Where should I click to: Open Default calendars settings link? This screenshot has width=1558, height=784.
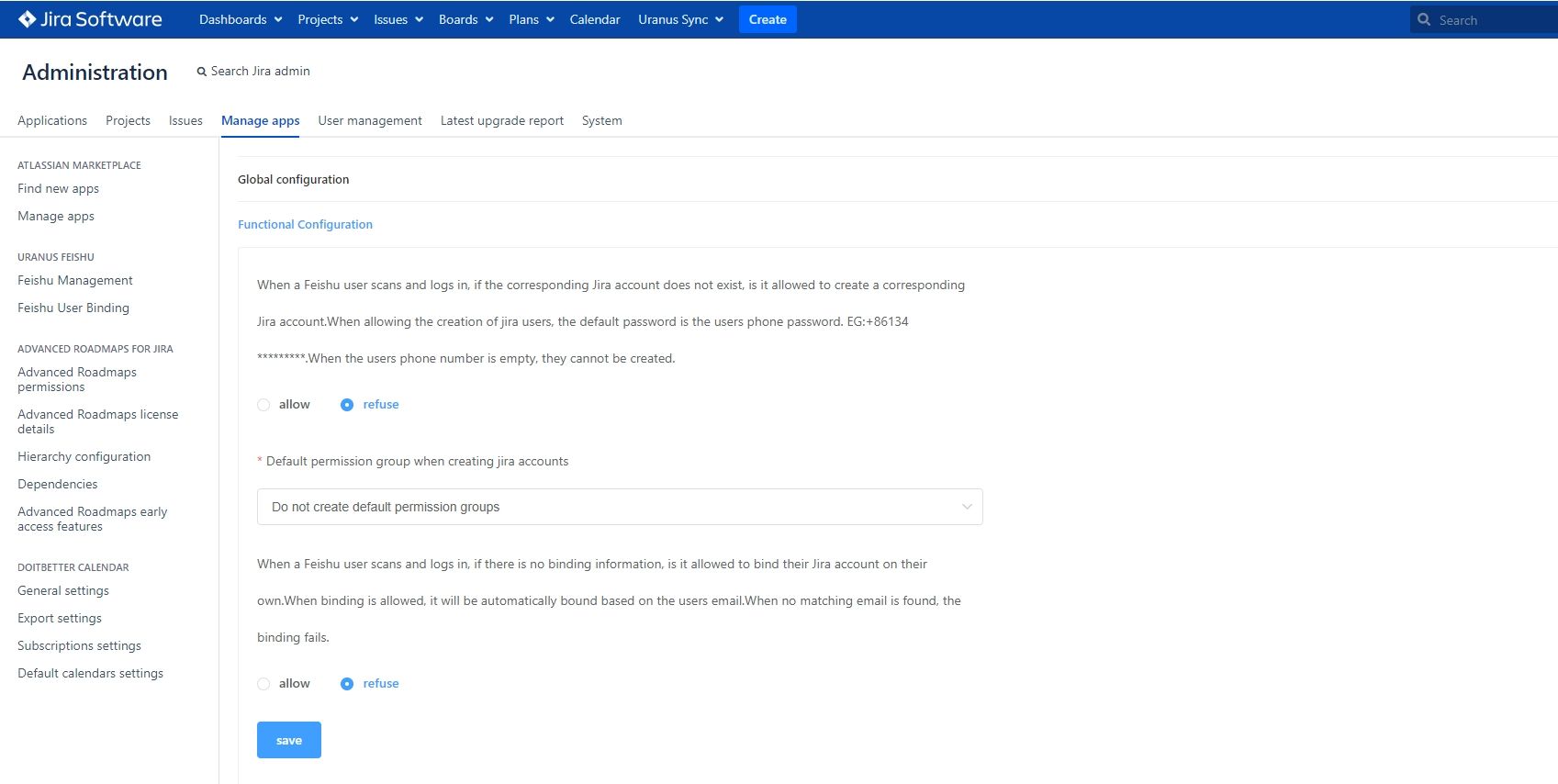point(91,673)
